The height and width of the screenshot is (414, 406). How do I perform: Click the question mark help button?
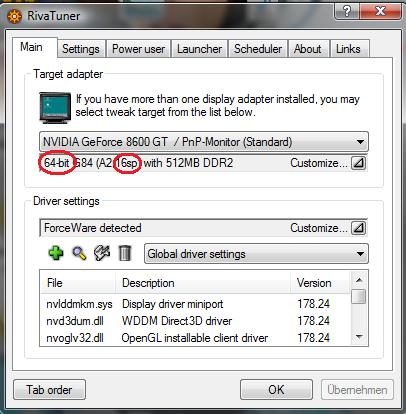pyautogui.click(x=347, y=11)
